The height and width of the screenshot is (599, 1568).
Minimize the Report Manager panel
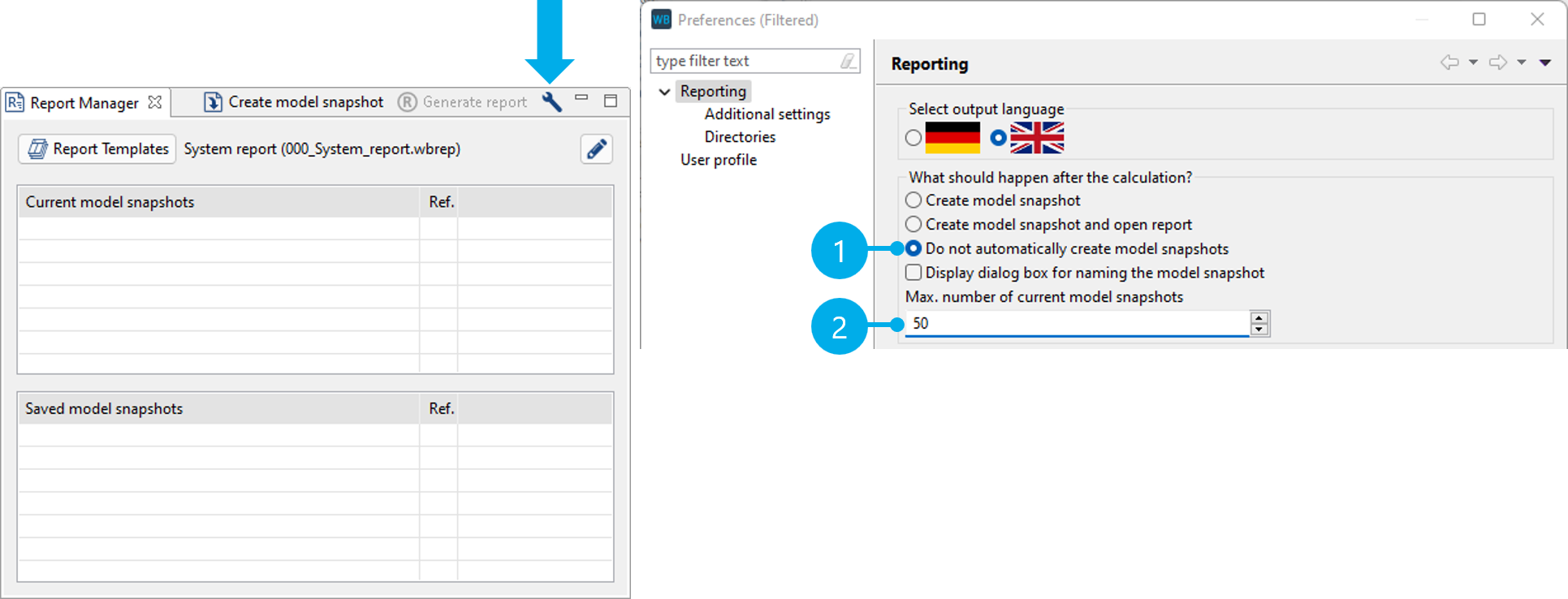(x=581, y=98)
